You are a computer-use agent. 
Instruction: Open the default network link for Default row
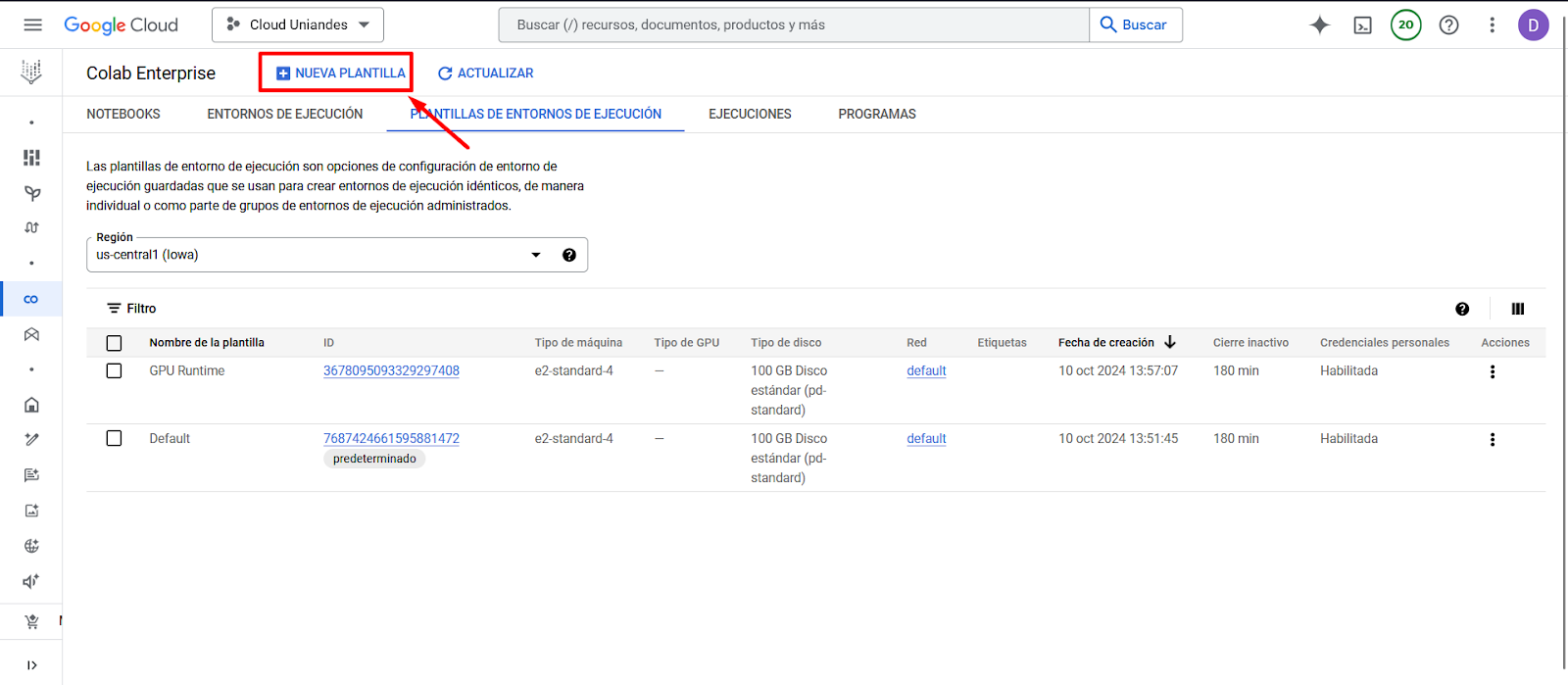point(926,438)
